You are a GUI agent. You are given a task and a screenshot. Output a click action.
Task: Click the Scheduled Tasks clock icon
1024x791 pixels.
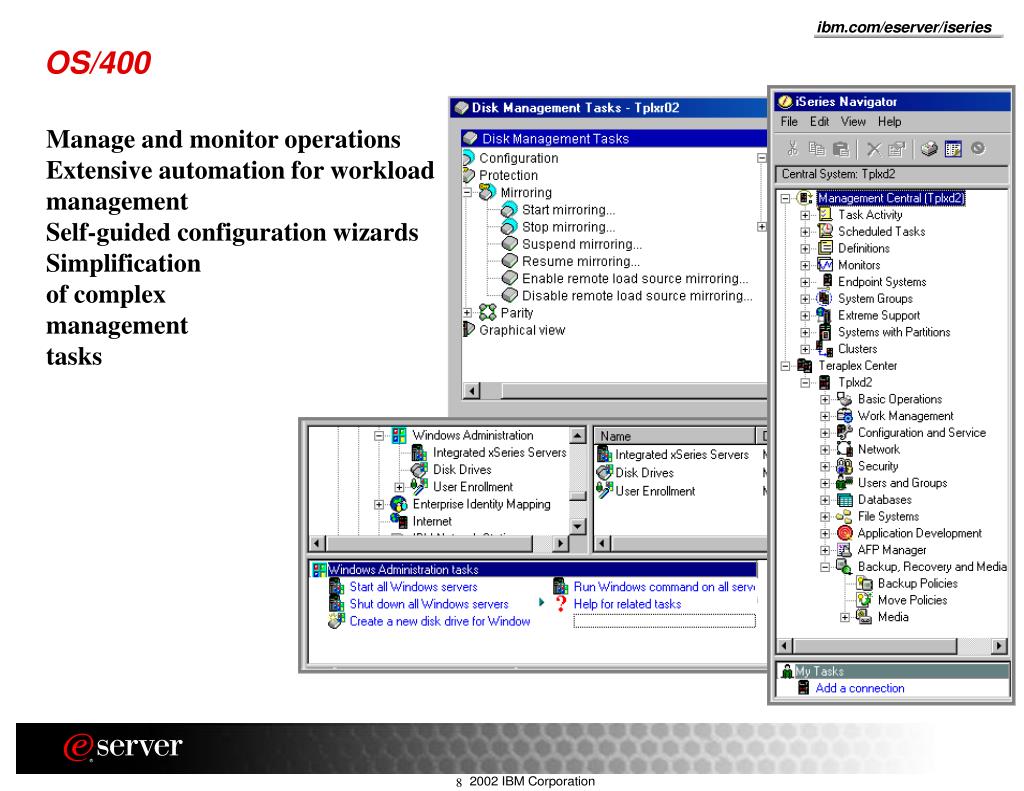click(825, 231)
